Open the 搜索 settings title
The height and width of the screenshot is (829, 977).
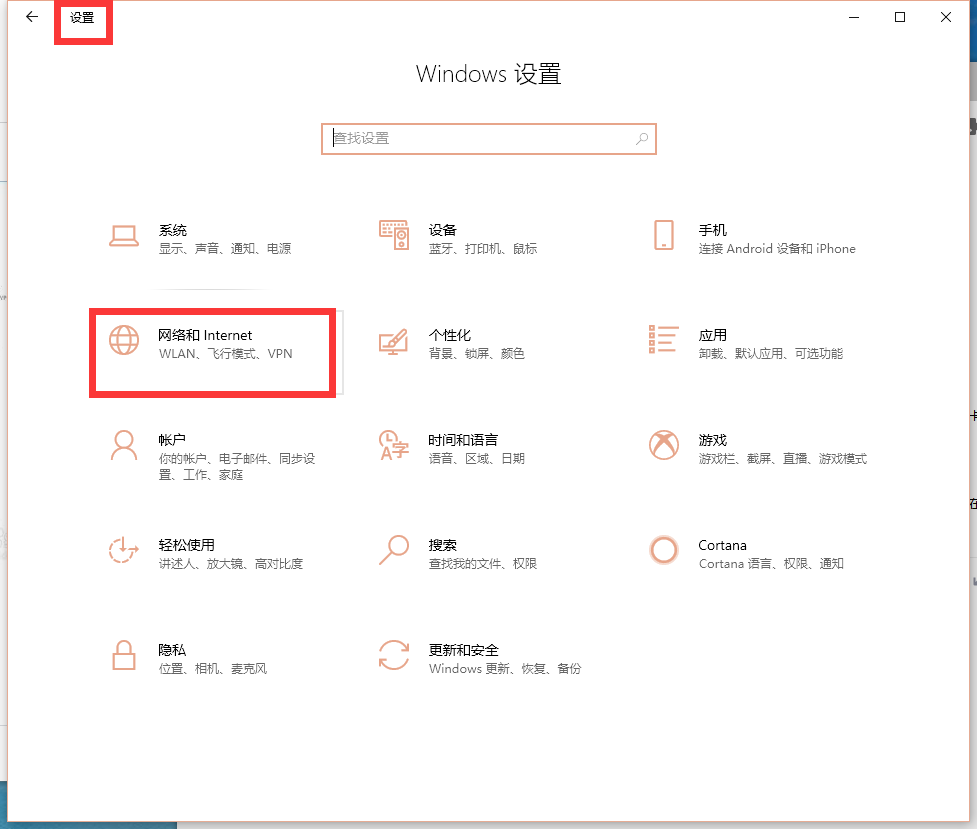tap(442, 545)
